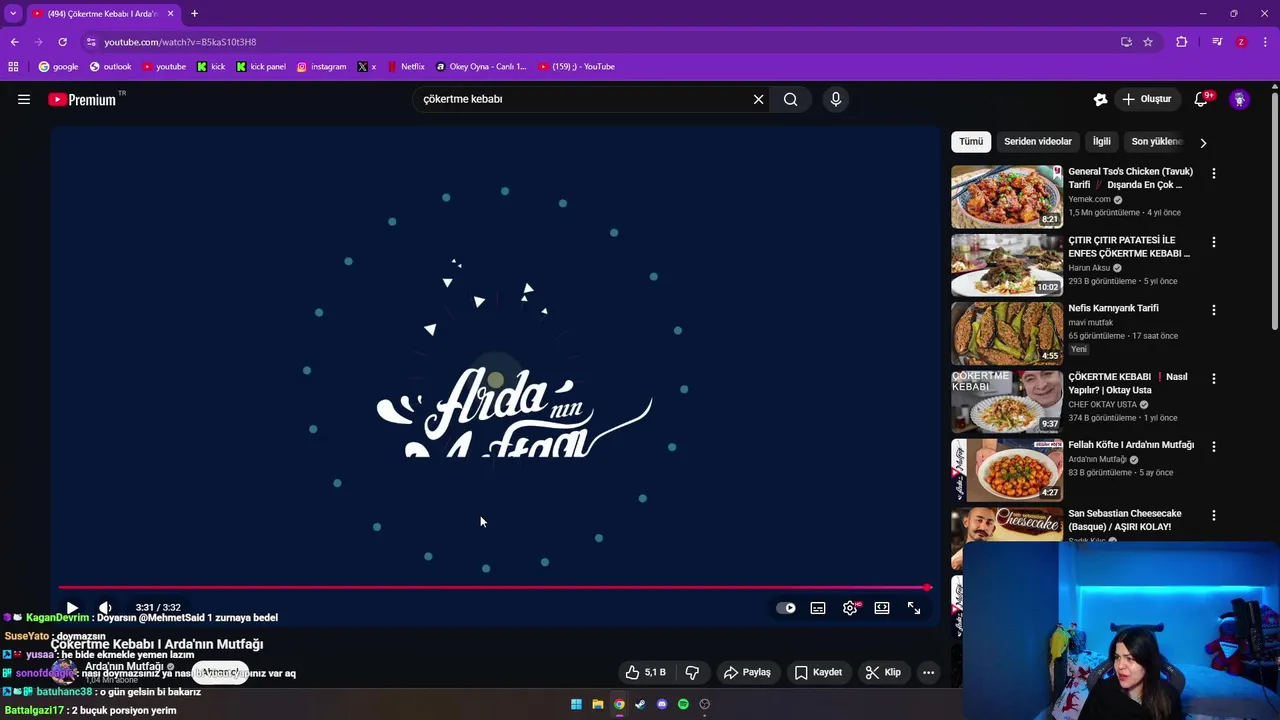This screenshot has width=1280, height=720.
Task: Open the account avatar menu
Action: coord(1239,99)
